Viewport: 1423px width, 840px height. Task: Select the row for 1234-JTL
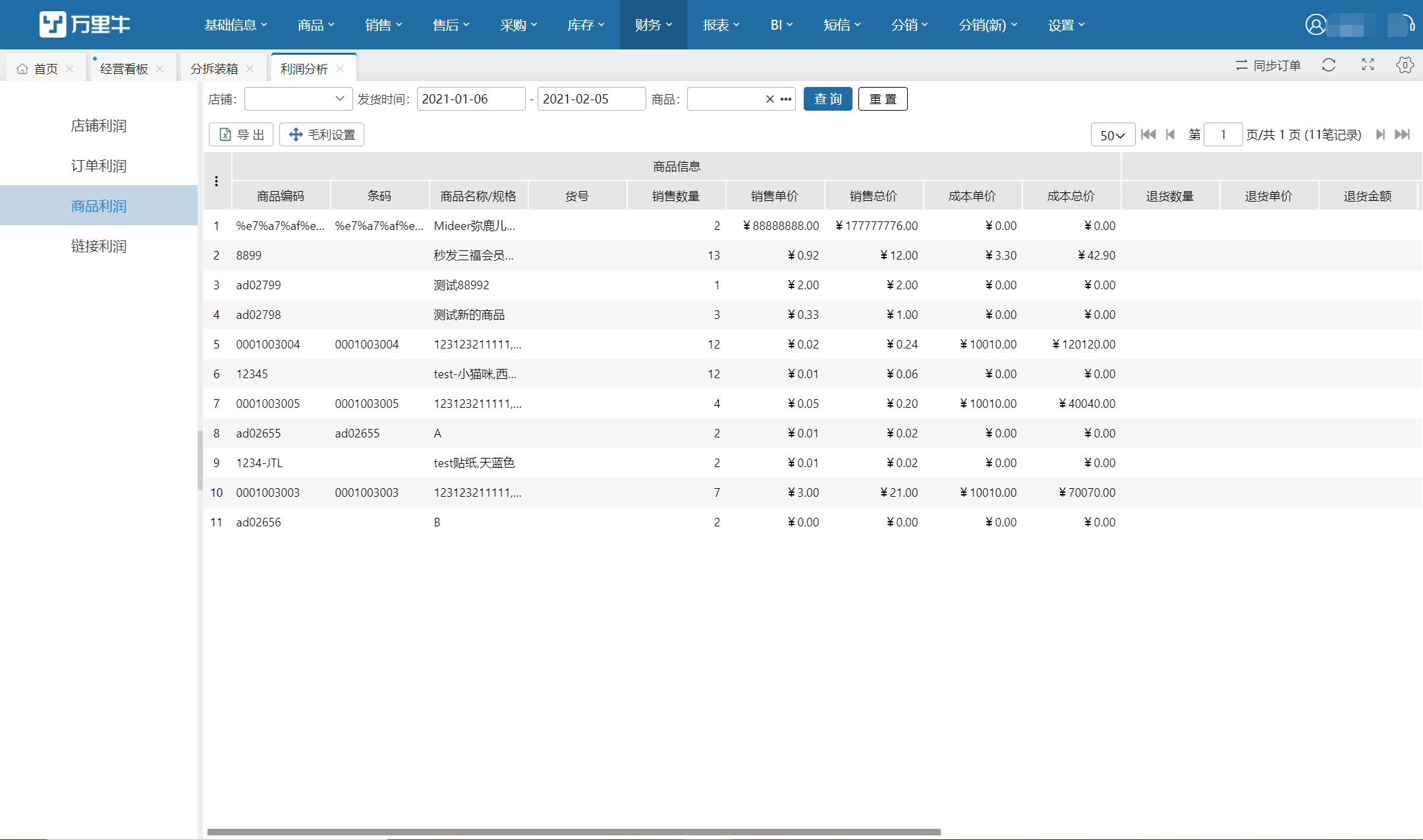pyautogui.click(x=813, y=462)
